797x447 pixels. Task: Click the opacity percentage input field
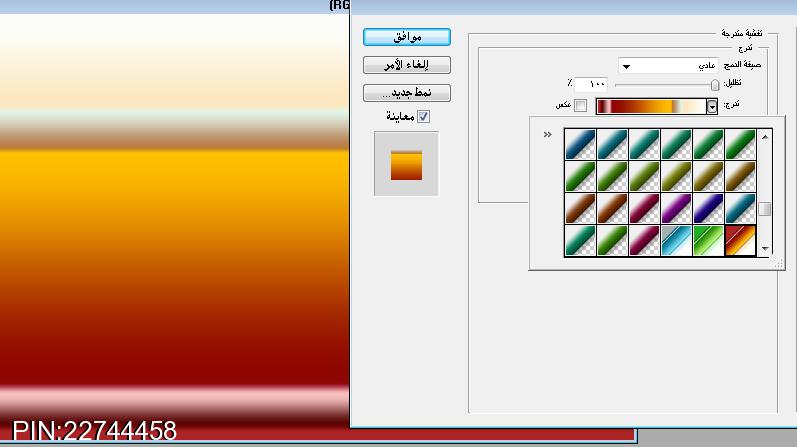pyautogui.click(x=592, y=84)
